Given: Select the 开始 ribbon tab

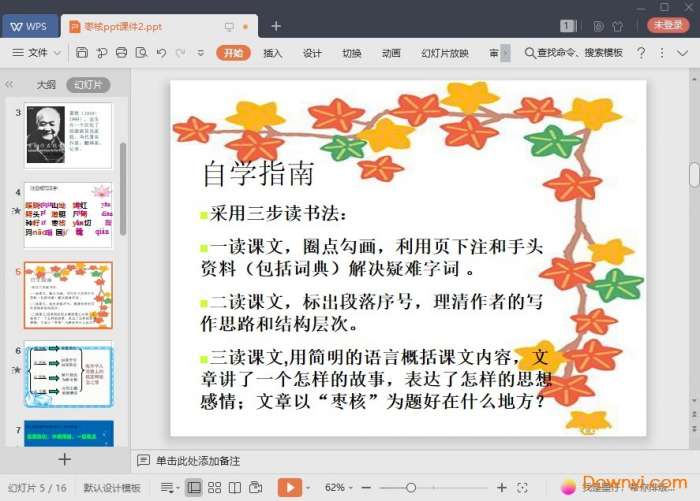Looking at the screenshot, I should [233, 53].
